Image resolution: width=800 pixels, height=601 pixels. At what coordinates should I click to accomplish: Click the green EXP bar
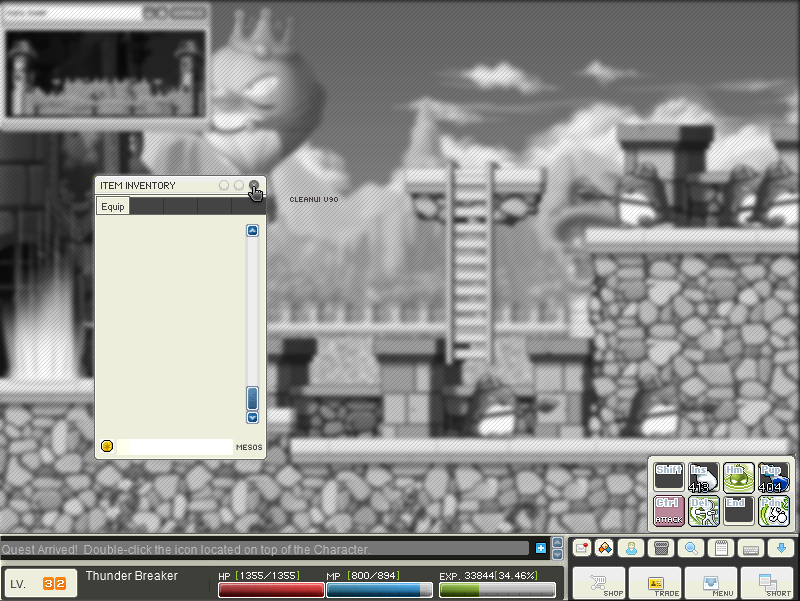point(497,590)
